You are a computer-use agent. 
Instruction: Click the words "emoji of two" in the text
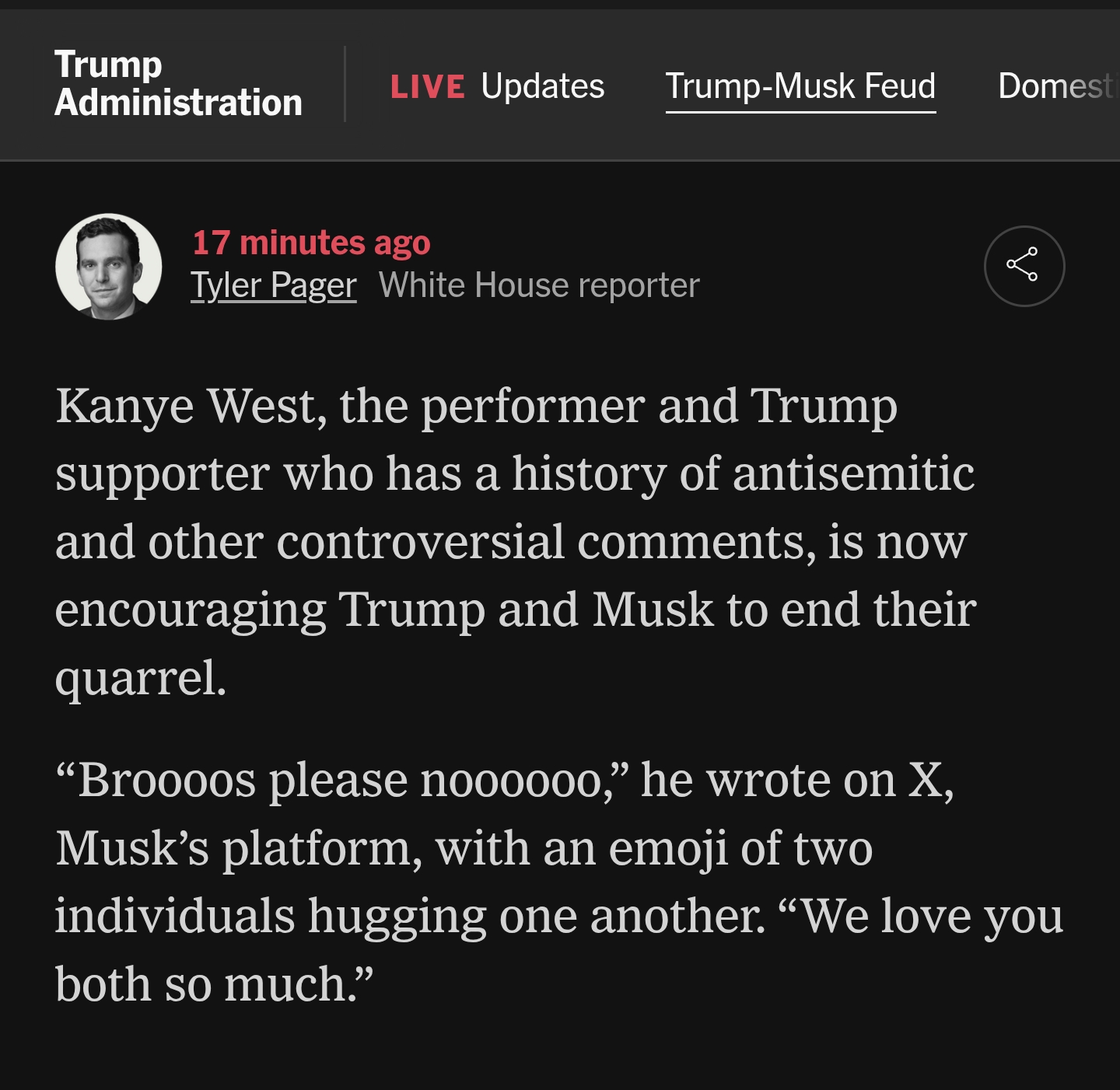point(740,848)
